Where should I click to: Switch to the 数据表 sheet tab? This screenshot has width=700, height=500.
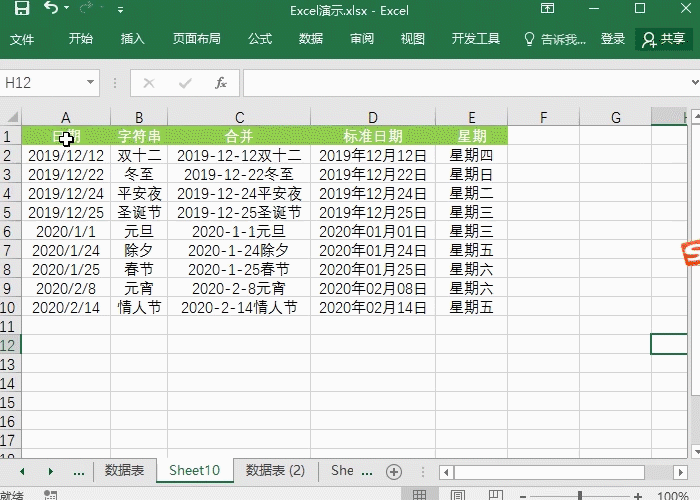pyautogui.click(x=125, y=471)
